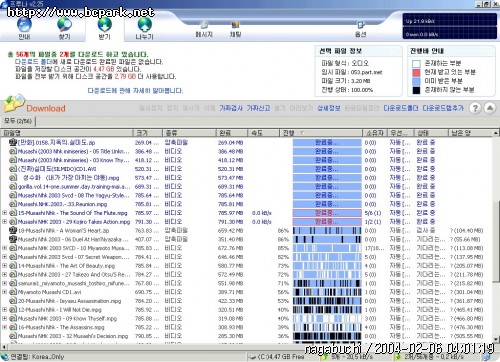
Task: Click the zip icon of 18-Musashi Nhk A Woman'S Heart
Action: pyautogui.click(x=13, y=230)
